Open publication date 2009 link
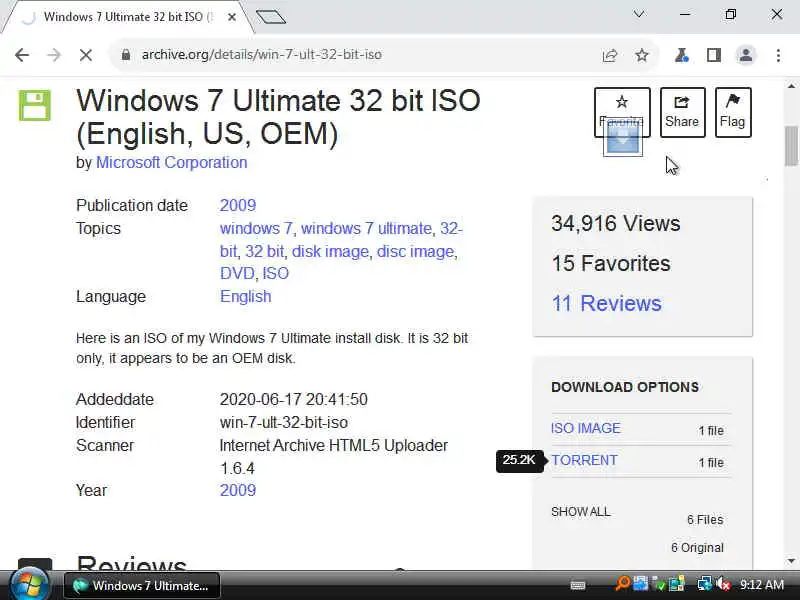 tap(238, 205)
